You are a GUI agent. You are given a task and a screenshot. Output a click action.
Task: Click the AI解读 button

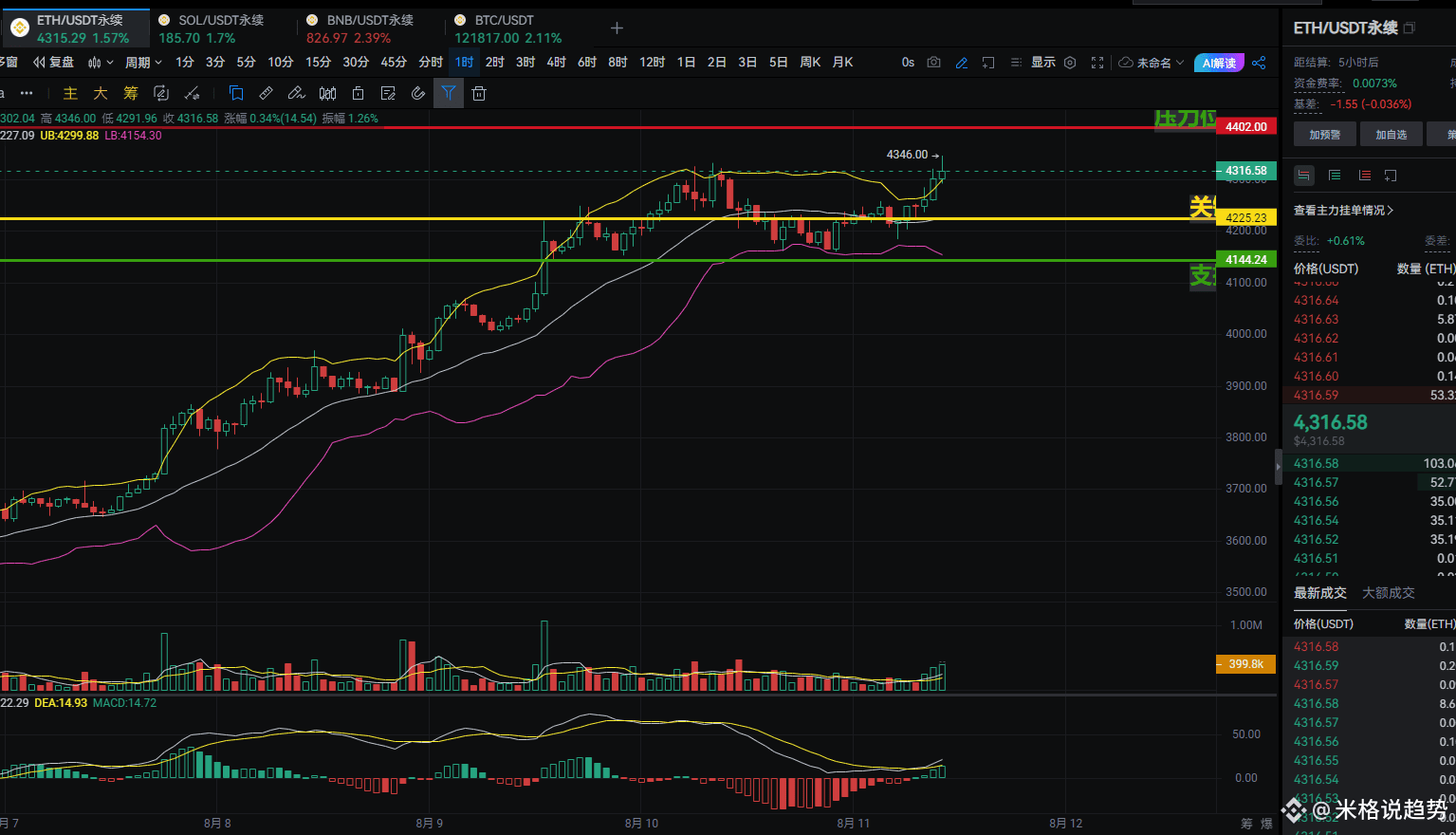(x=1219, y=63)
